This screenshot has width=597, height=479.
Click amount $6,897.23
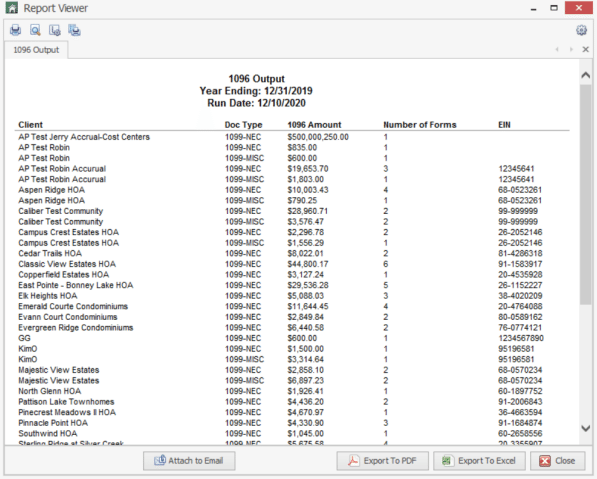pyautogui.click(x=305, y=381)
